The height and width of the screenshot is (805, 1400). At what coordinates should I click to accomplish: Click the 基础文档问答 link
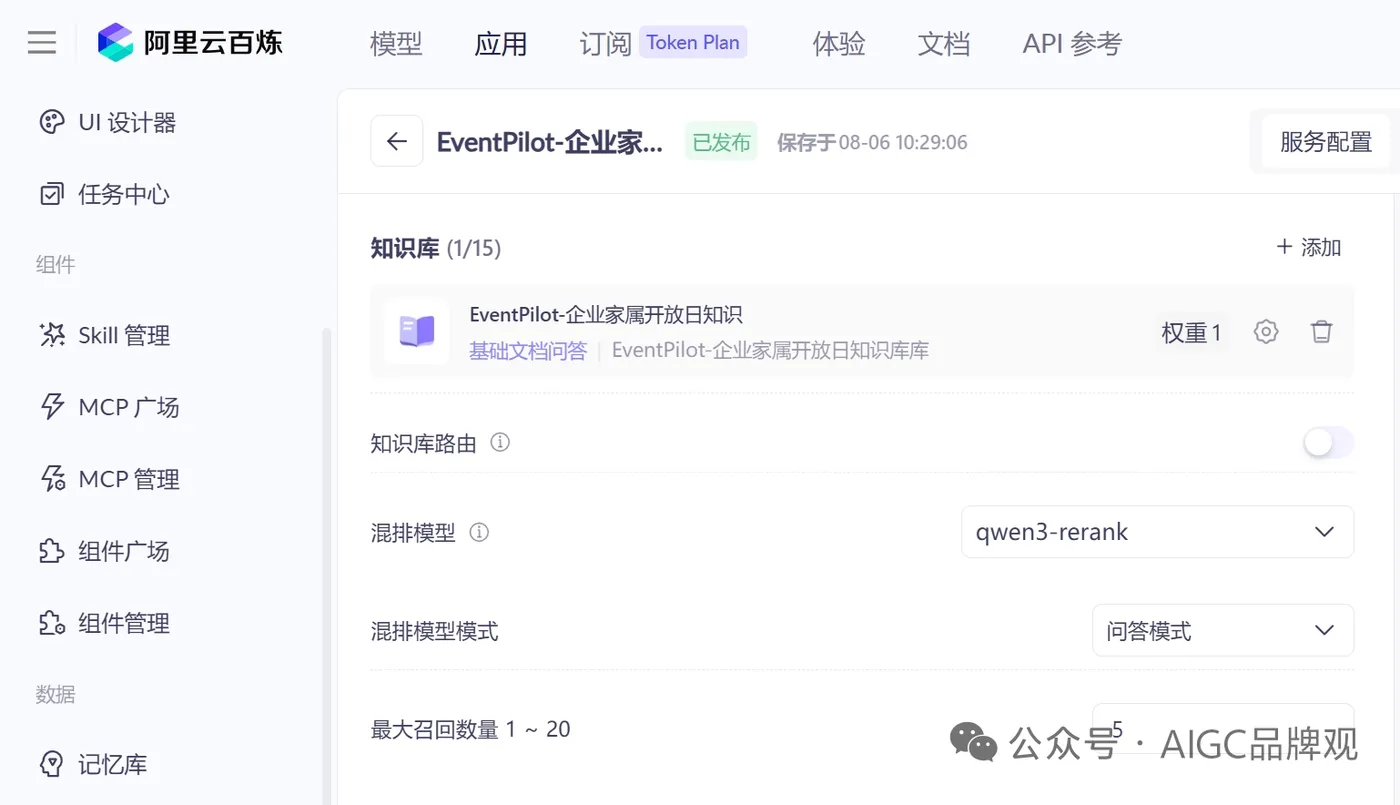tap(528, 351)
